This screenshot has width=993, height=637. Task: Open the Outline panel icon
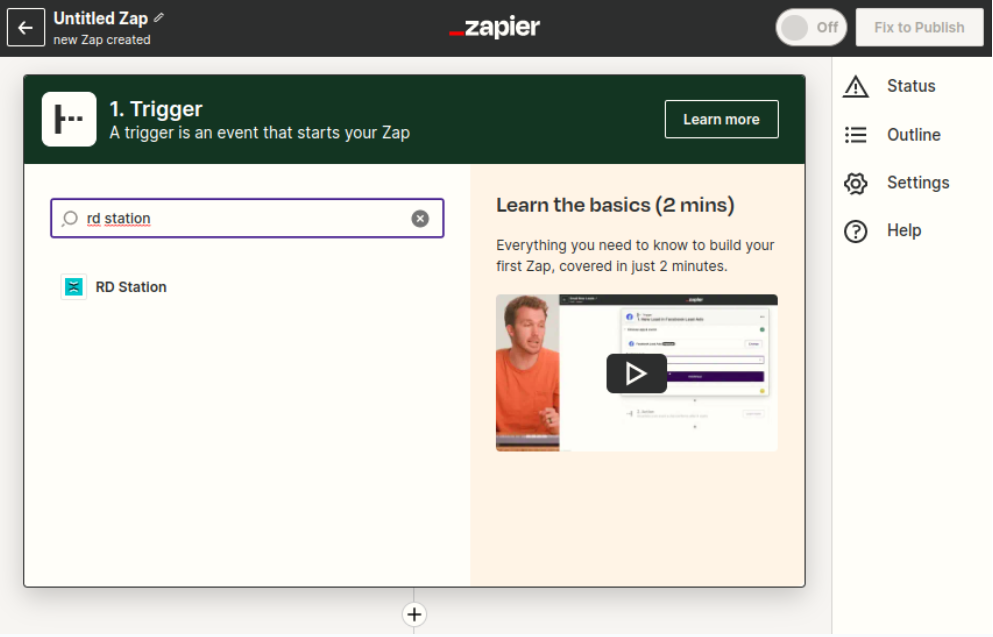[x=856, y=134]
